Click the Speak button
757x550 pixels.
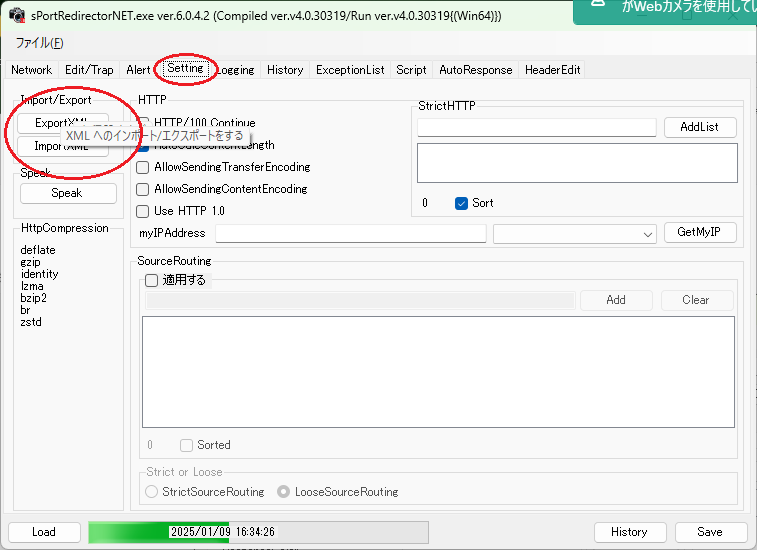pyautogui.click(x=68, y=193)
